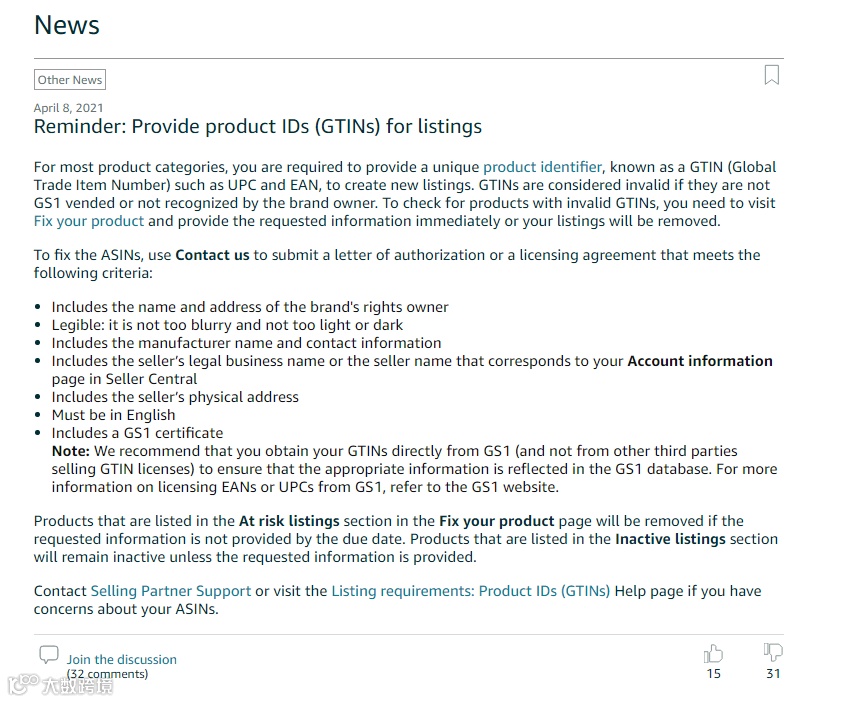
Task: Click Join the discussion
Action: [x=122, y=660]
